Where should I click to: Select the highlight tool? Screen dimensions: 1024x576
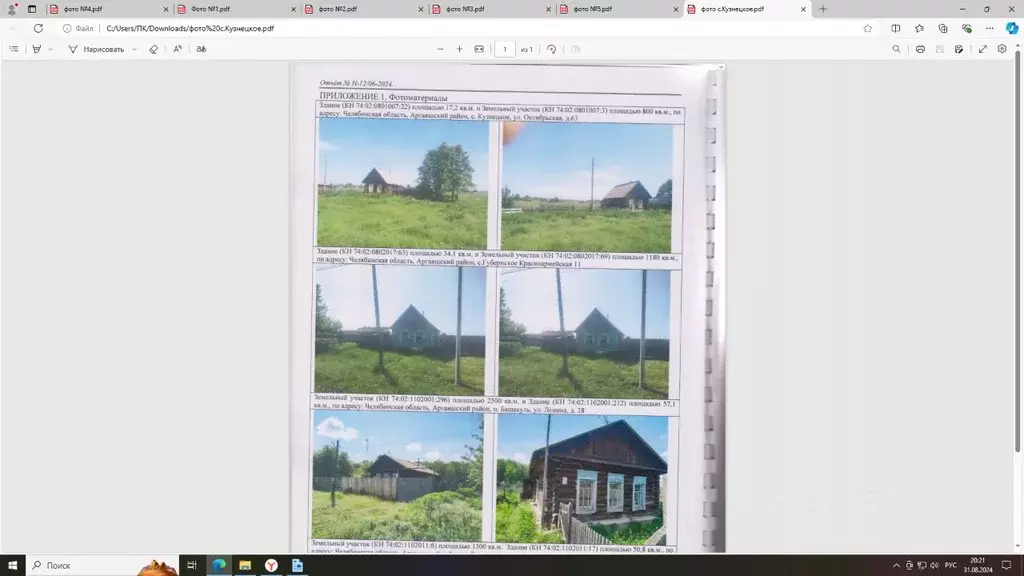point(37,49)
